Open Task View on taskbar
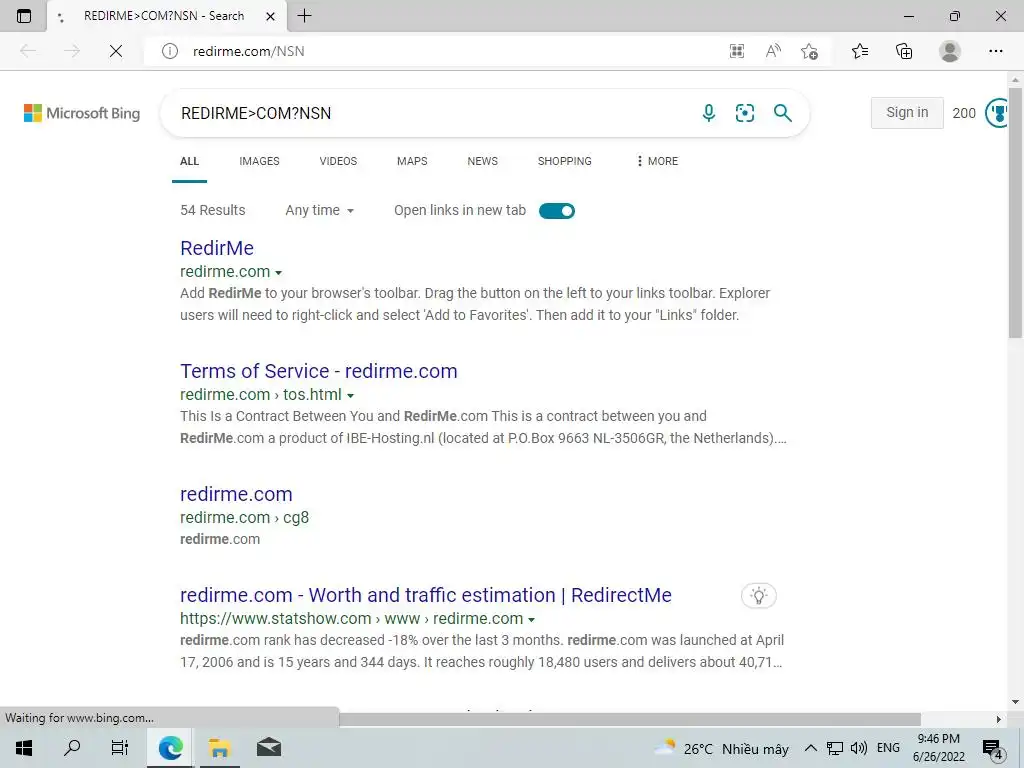This screenshot has height=768, width=1024. click(120, 748)
